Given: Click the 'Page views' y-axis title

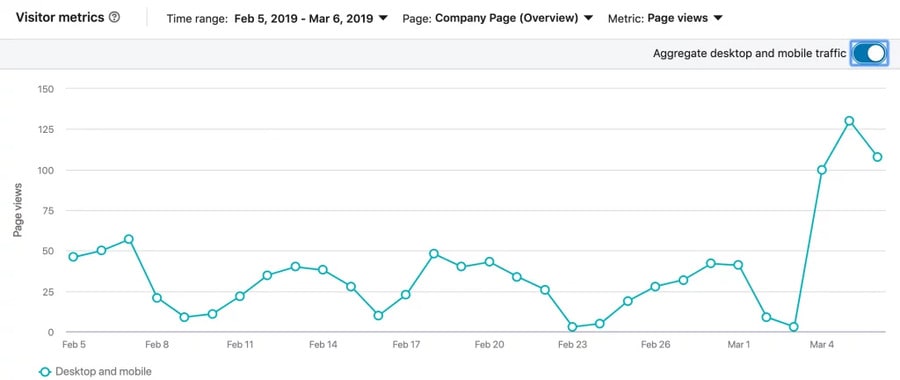Looking at the screenshot, I should click(18, 210).
